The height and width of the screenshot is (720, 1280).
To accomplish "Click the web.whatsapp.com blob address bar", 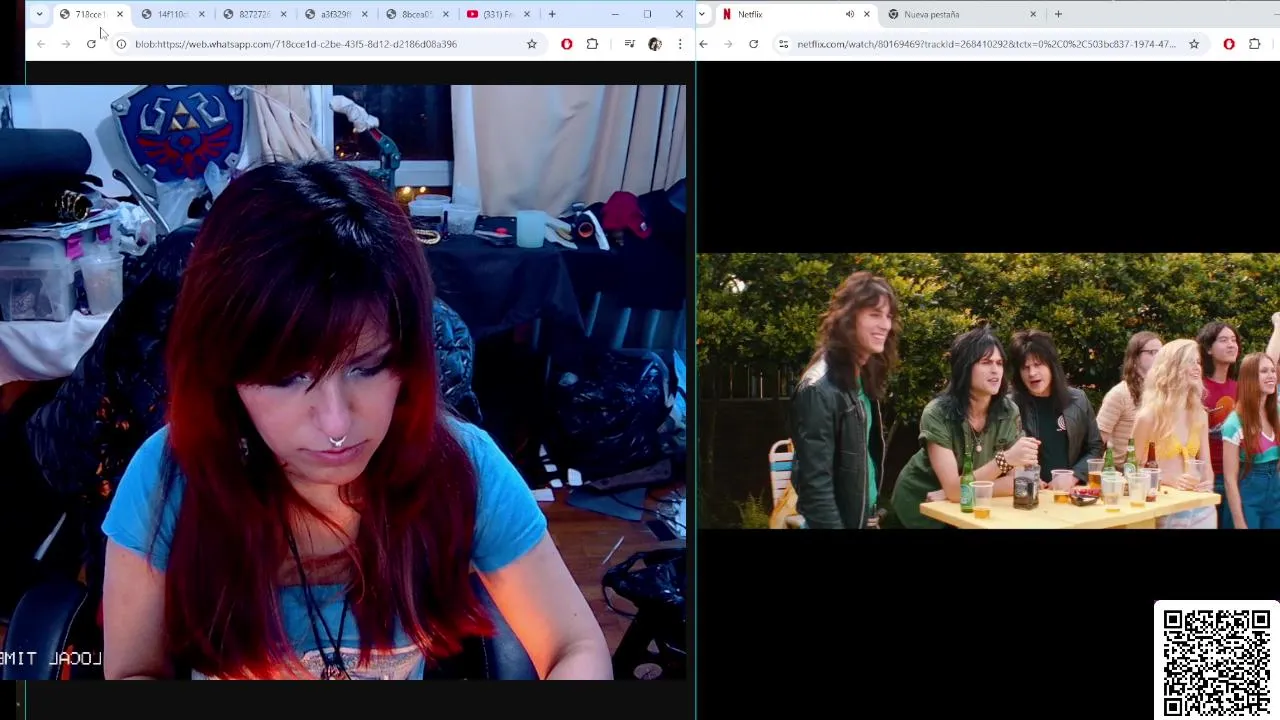I will coord(325,44).
